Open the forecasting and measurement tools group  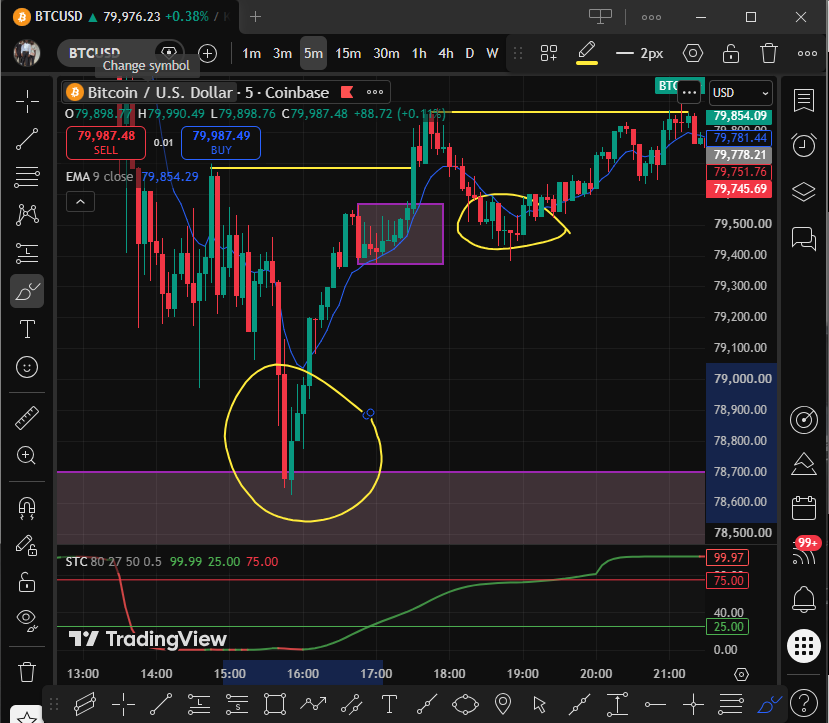coord(27,253)
